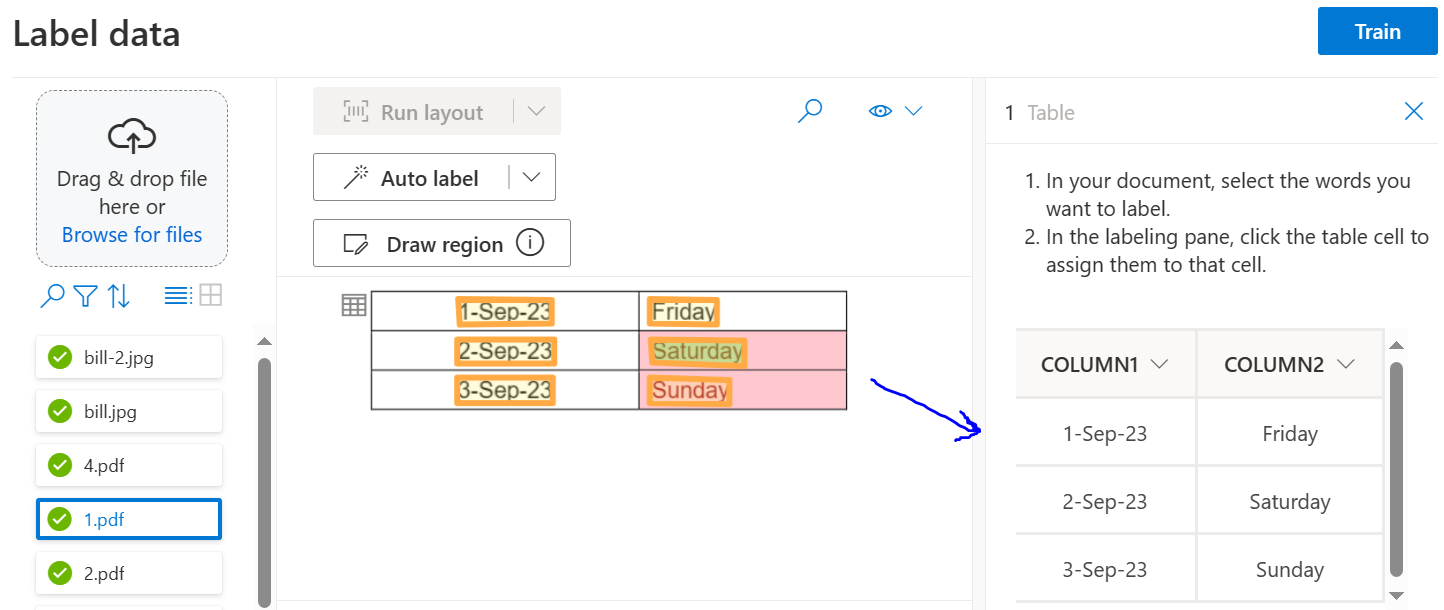
Task: Click the search magnifier above the document viewer
Action: (x=810, y=110)
